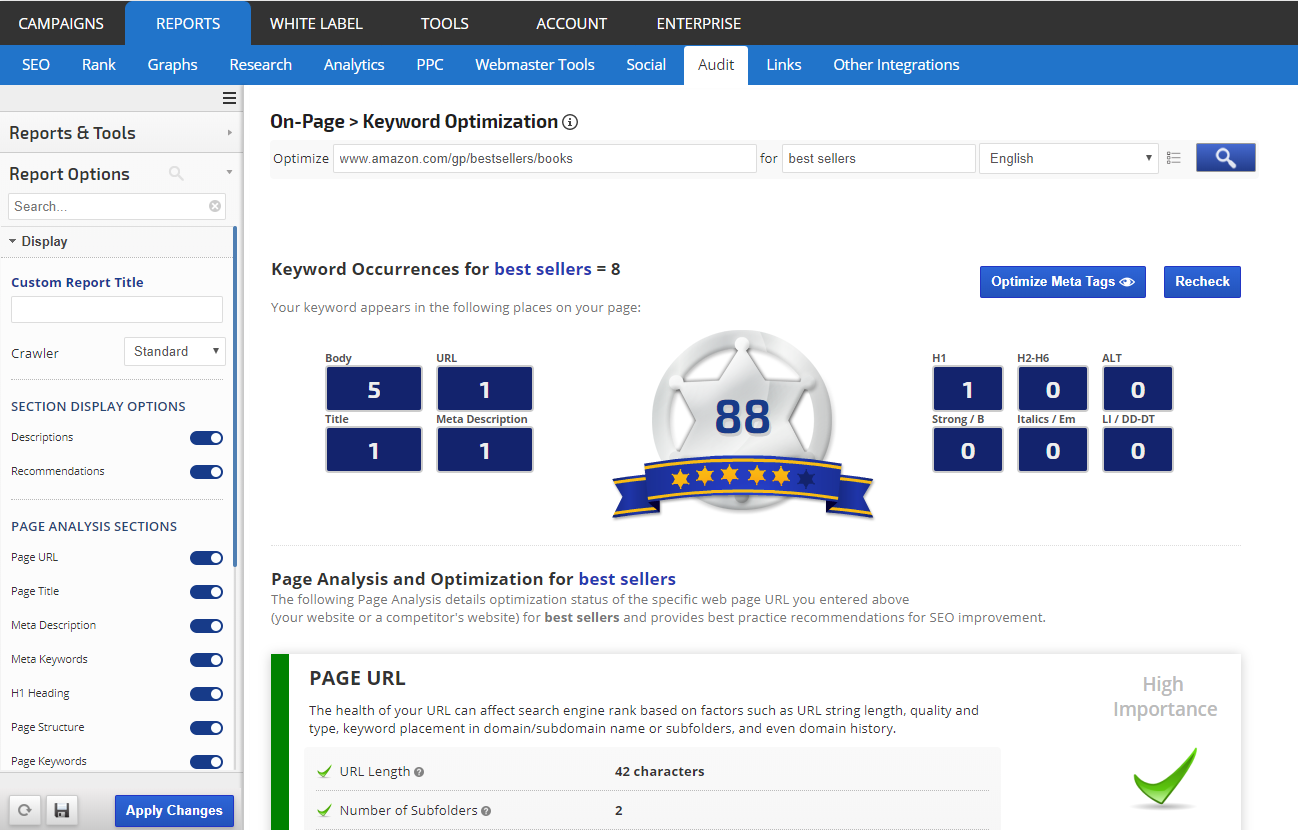Open the English language dropdown

click(1068, 158)
